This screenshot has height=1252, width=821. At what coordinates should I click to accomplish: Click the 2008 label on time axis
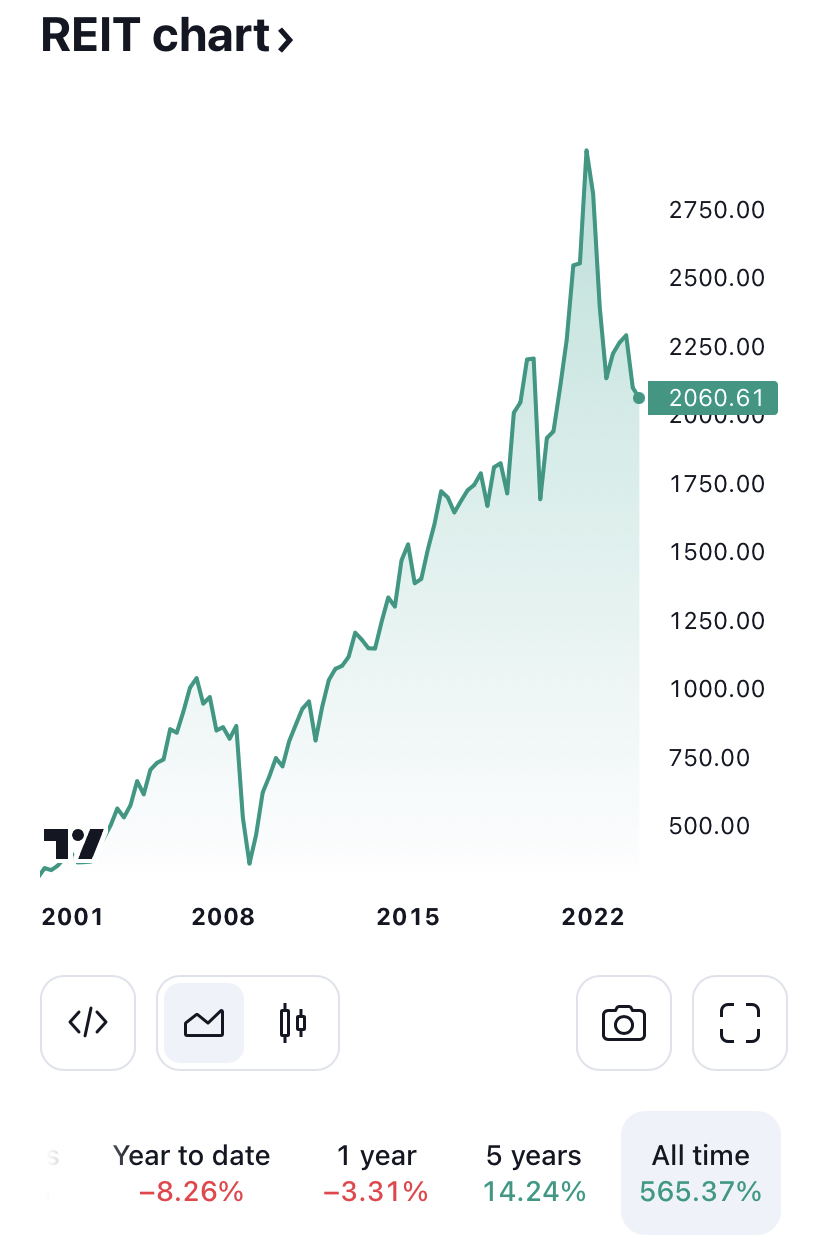tap(224, 917)
